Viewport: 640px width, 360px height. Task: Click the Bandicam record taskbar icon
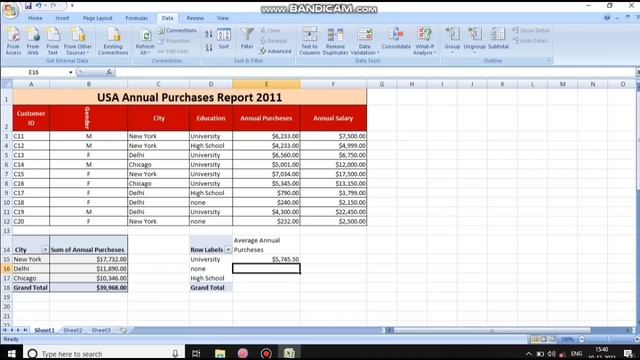click(x=266, y=353)
